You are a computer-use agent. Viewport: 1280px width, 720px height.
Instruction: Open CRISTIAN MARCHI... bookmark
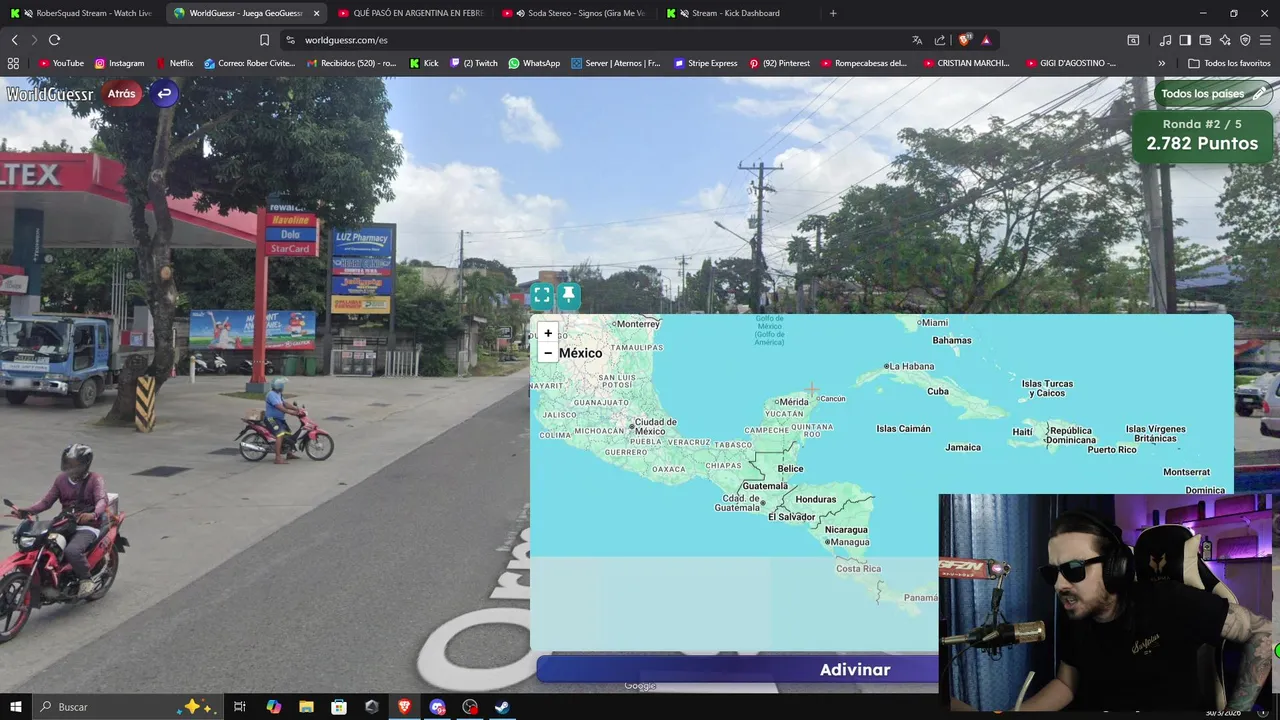pyautogui.click(x=966, y=63)
